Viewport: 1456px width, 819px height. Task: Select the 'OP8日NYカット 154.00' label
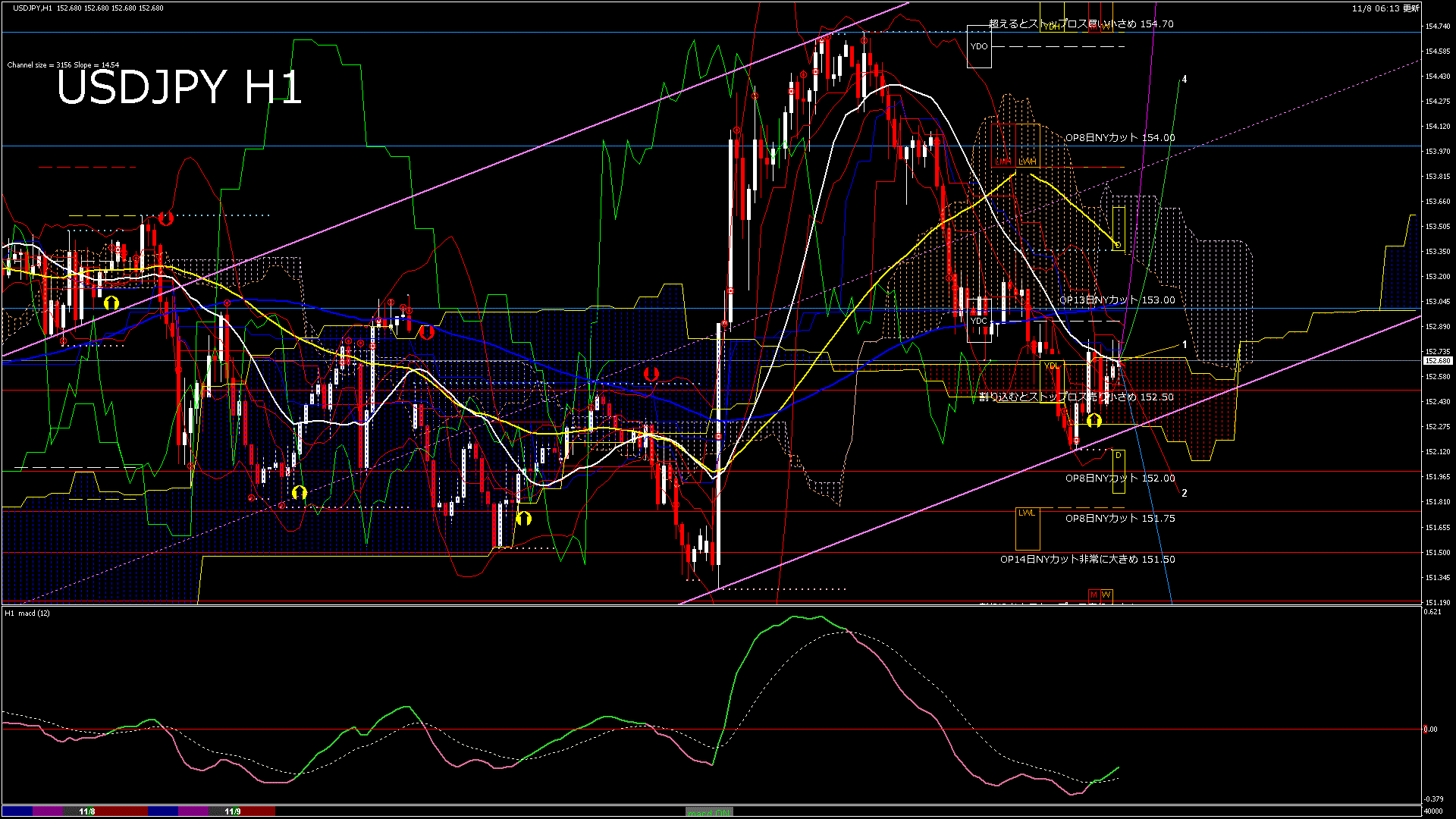(x=1120, y=138)
